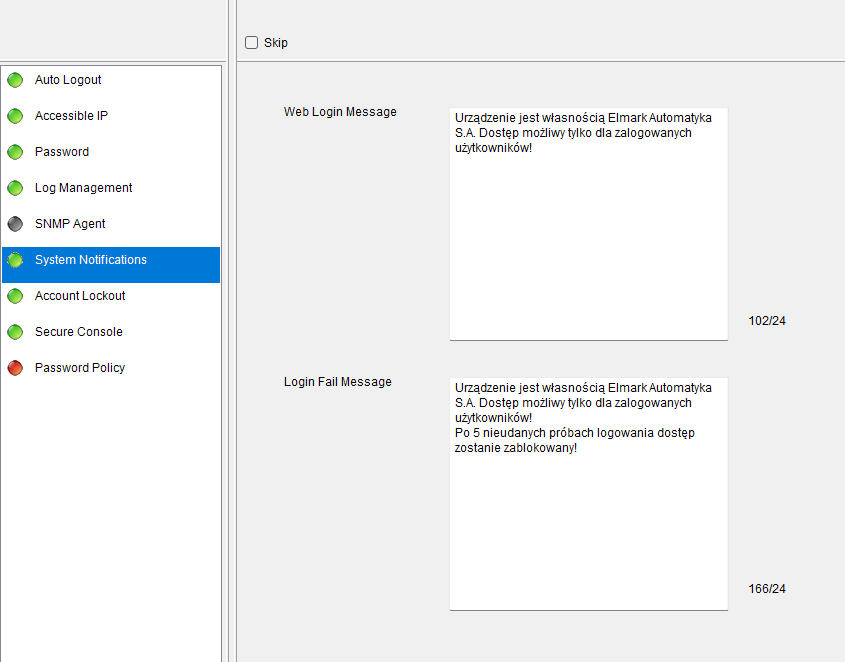Enable the Skip checkbox
This screenshot has height=662, width=845.
coord(252,43)
